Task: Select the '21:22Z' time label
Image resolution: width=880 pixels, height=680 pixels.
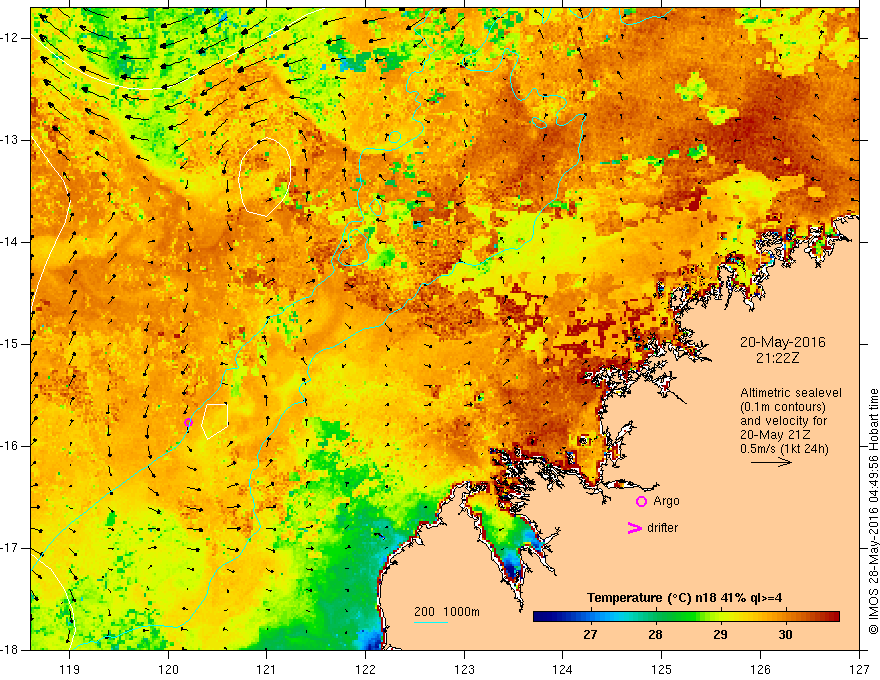Action: [x=777, y=357]
